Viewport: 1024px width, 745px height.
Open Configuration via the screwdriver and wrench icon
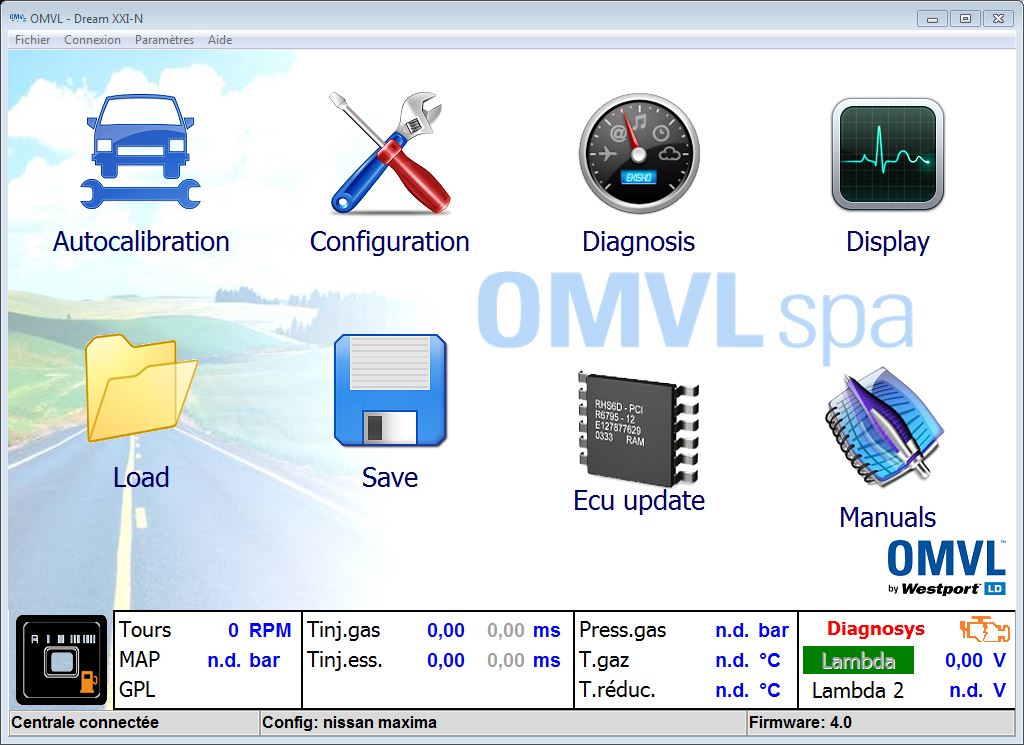click(x=390, y=153)
